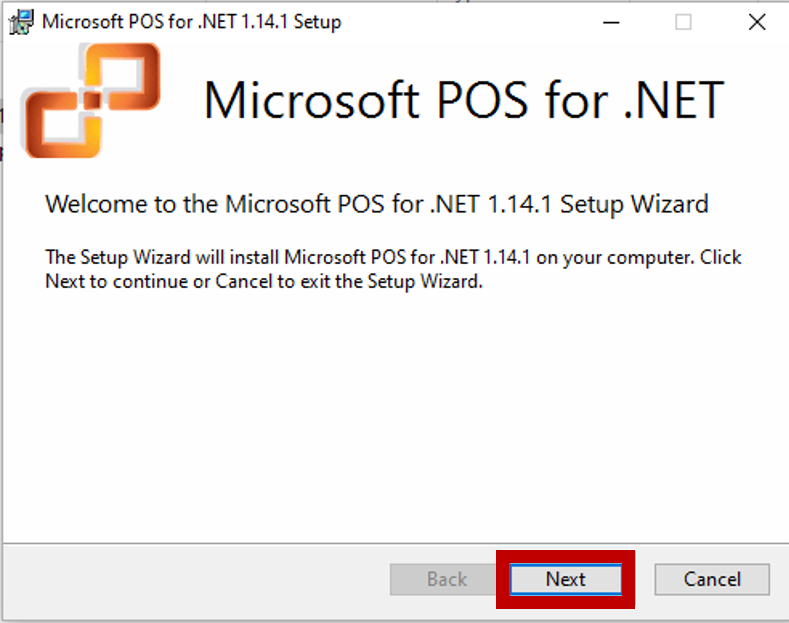Click the orange Microsoft POS logo

(90, 100)
